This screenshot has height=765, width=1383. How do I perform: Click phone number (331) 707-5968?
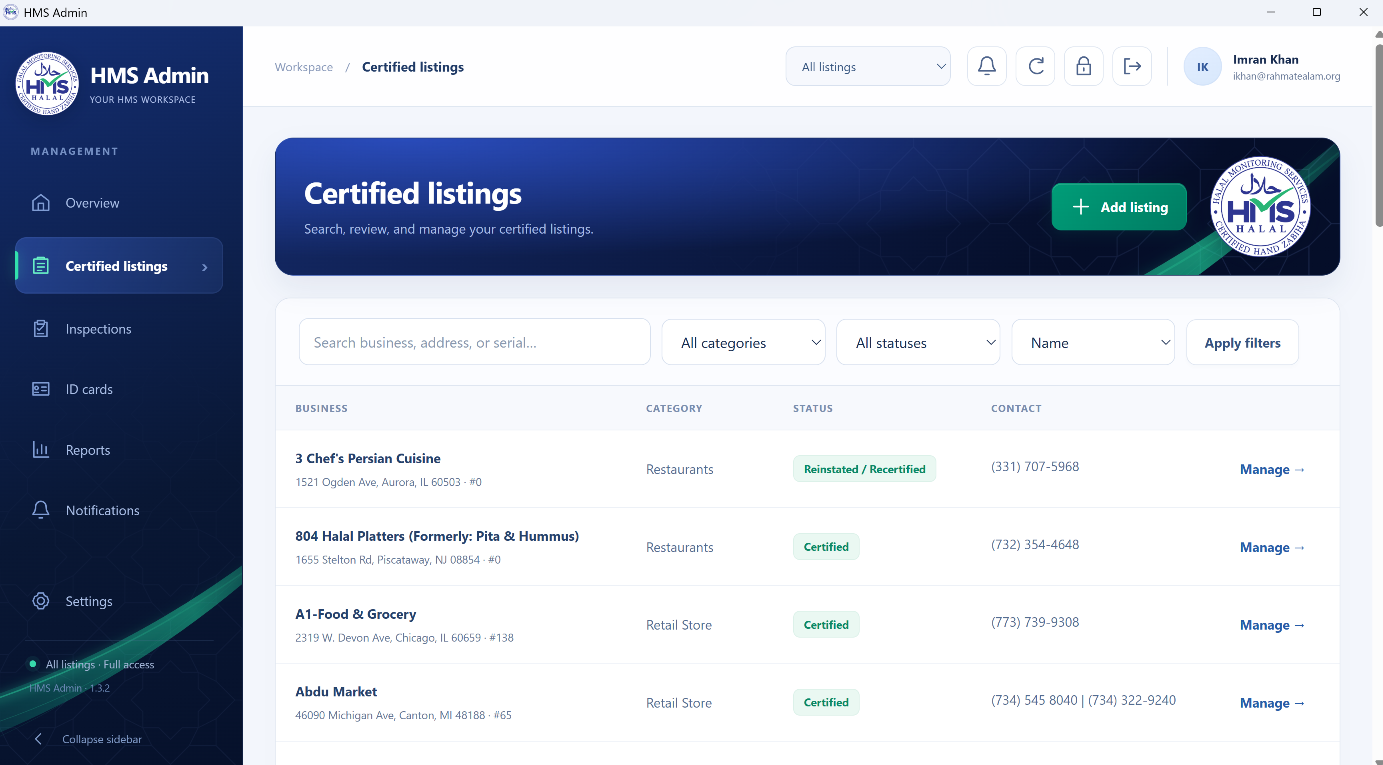pos(1035,466)
